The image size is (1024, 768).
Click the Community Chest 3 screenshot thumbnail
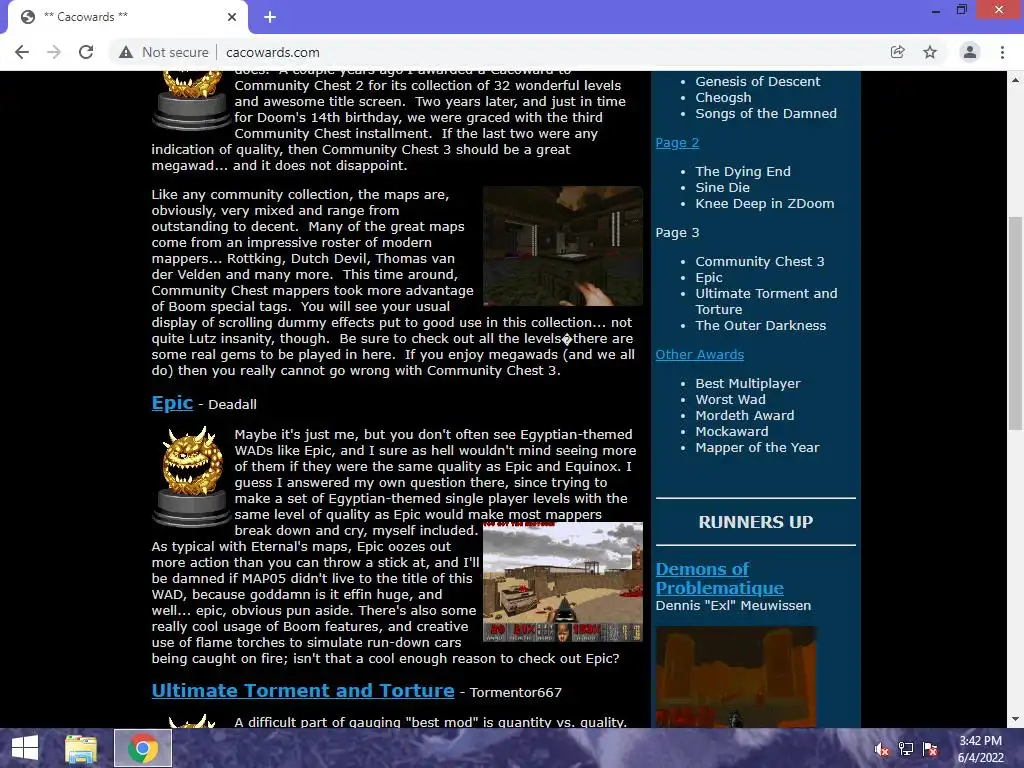tap(563, 246)
